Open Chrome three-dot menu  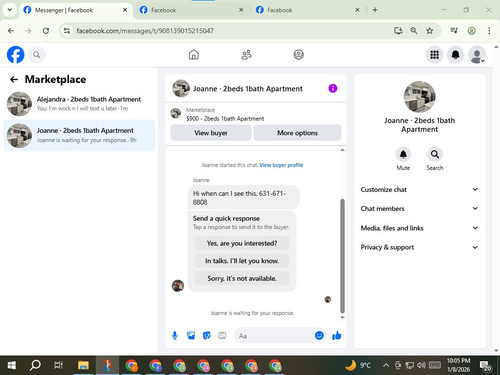pos(489,31)
